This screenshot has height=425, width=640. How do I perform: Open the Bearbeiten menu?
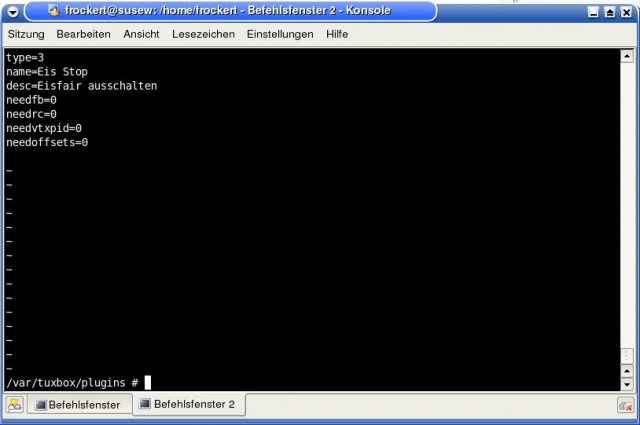83,34
